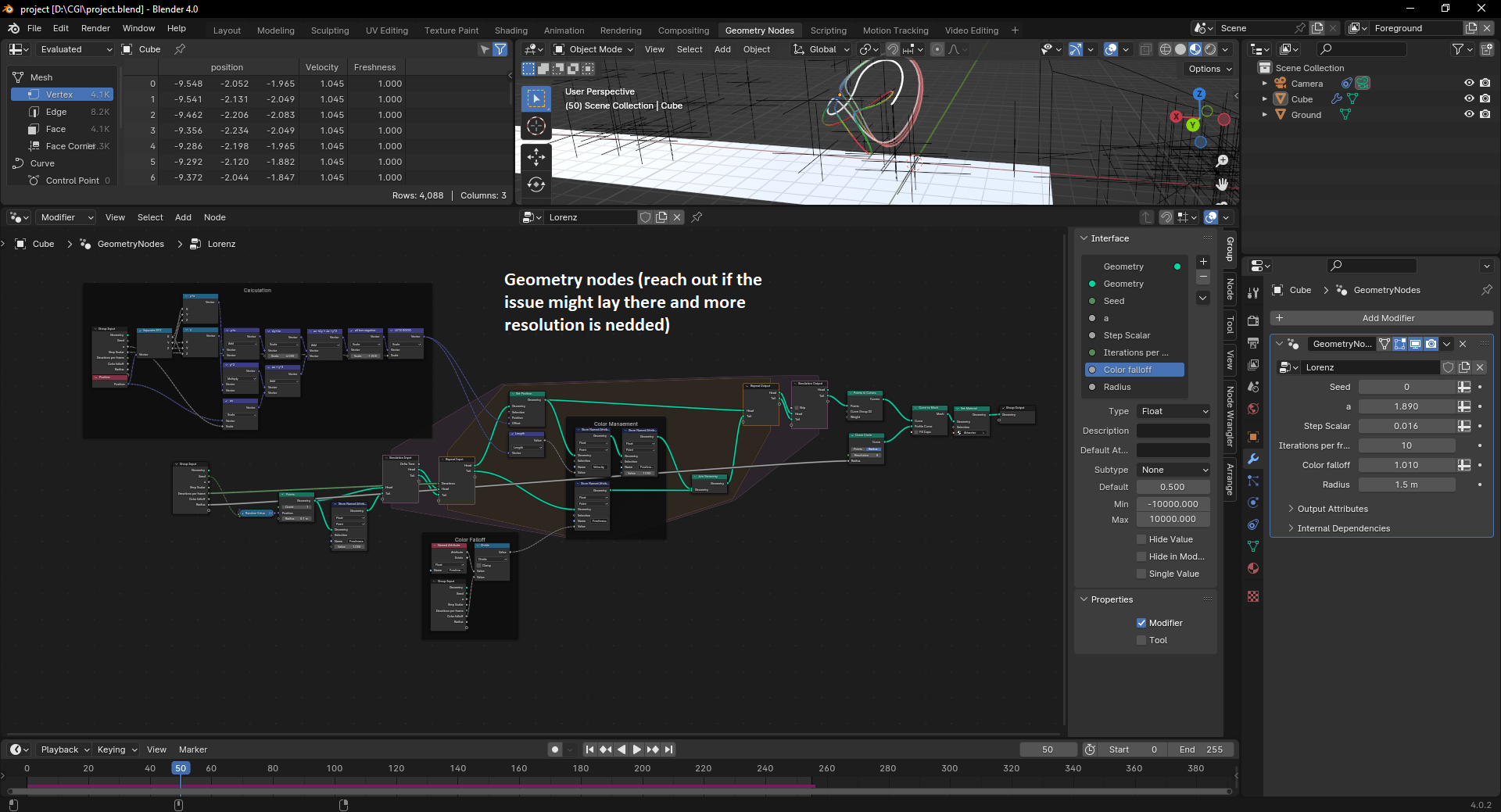Viewport: 1501px width, 812px height.
Task: Delete the GeometryNodes modifier with its X icon
Action: point(1463,344)
